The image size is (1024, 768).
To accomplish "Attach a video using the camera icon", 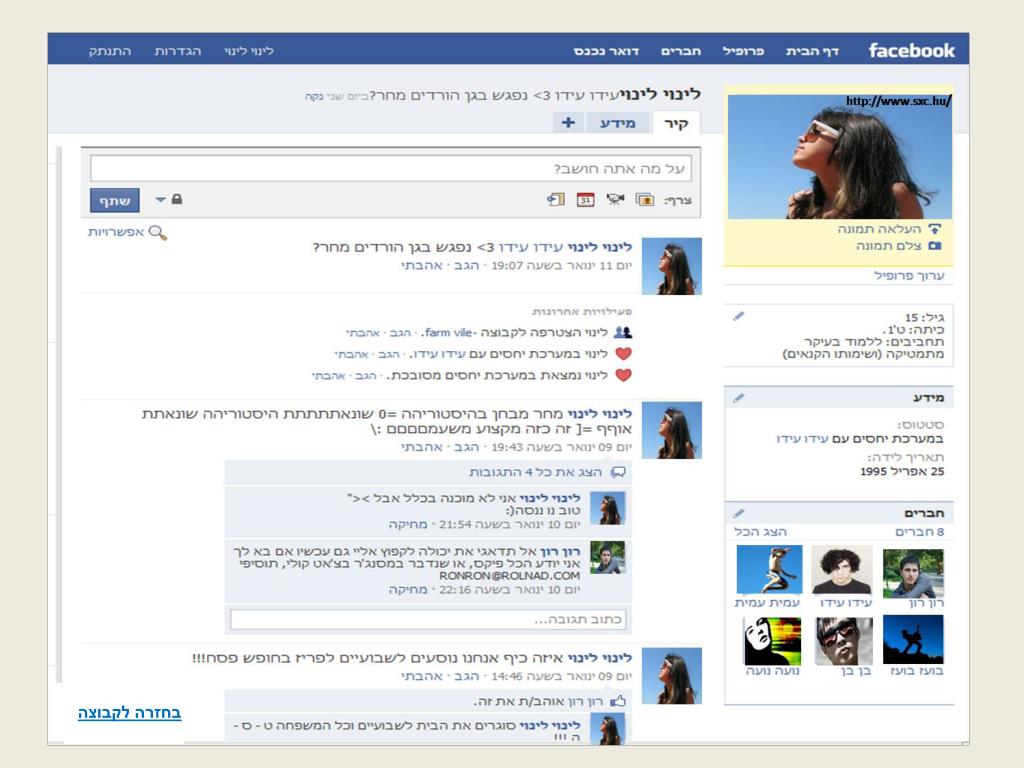I will pyautogui.click(x=615, y=200).
